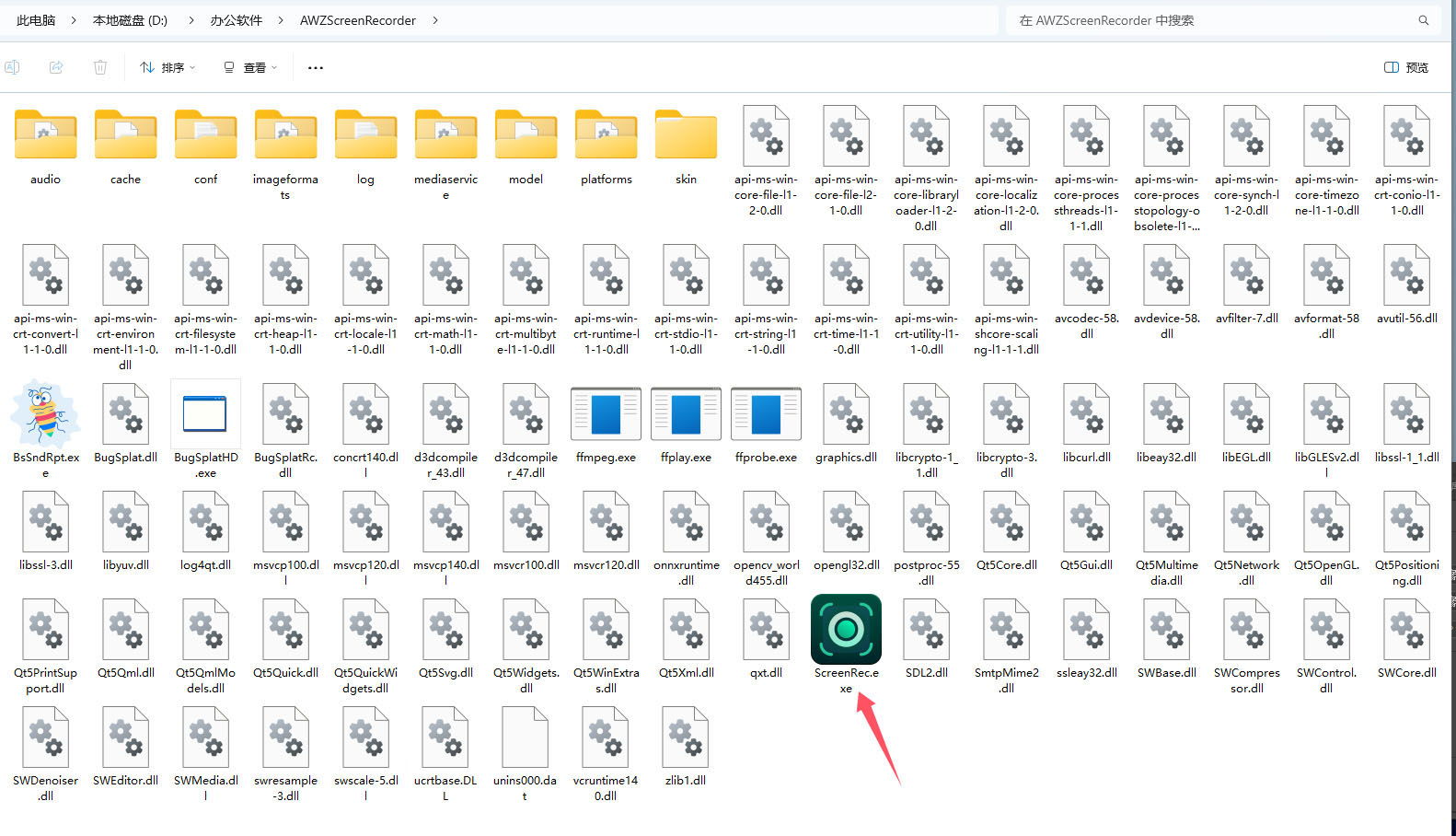
Task: Select the file name Qt5Svg.dll
Action: 445,673
